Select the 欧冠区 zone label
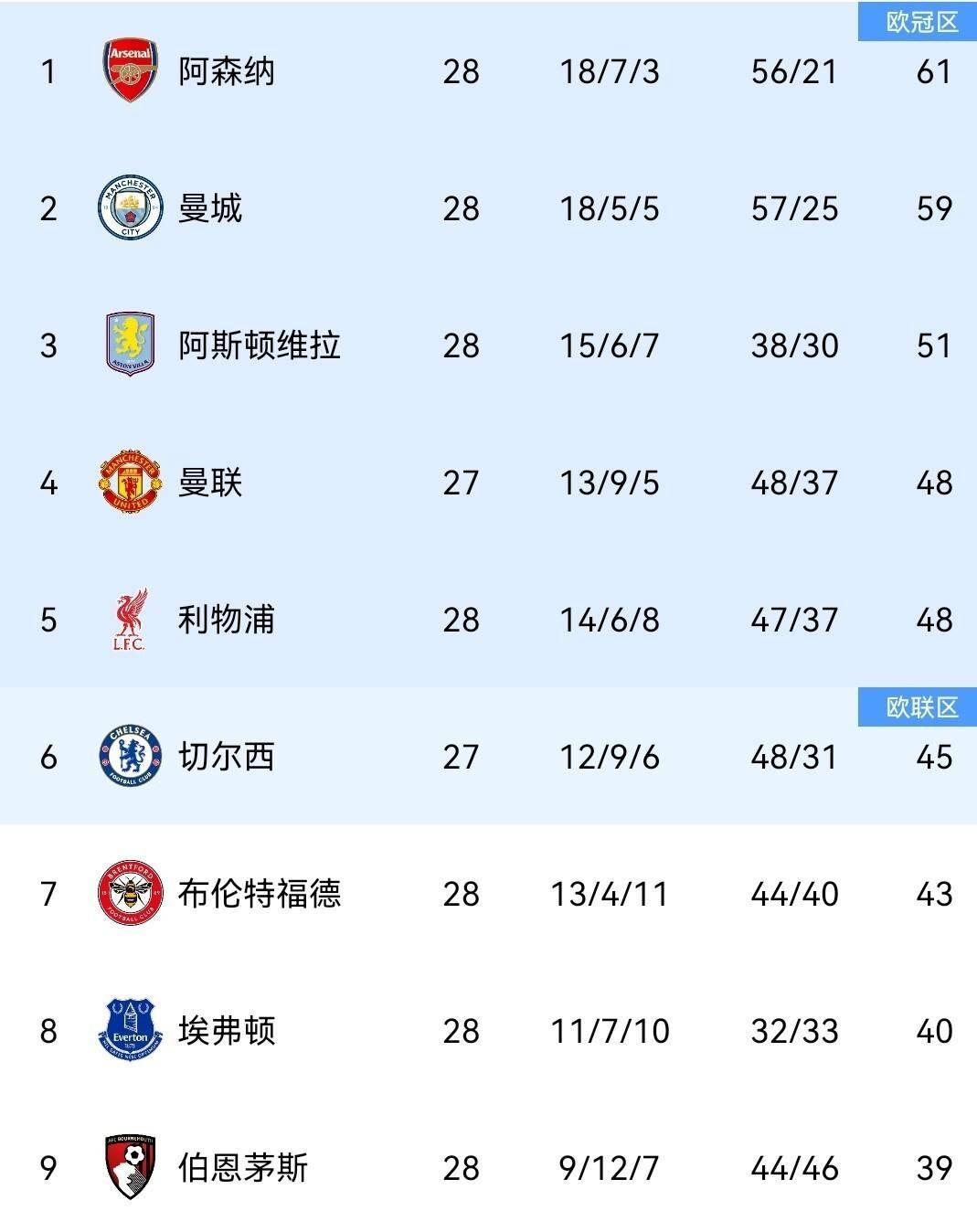Viewport: 977px width, 1232px height. pyautogui.click(x=921, y=22)
